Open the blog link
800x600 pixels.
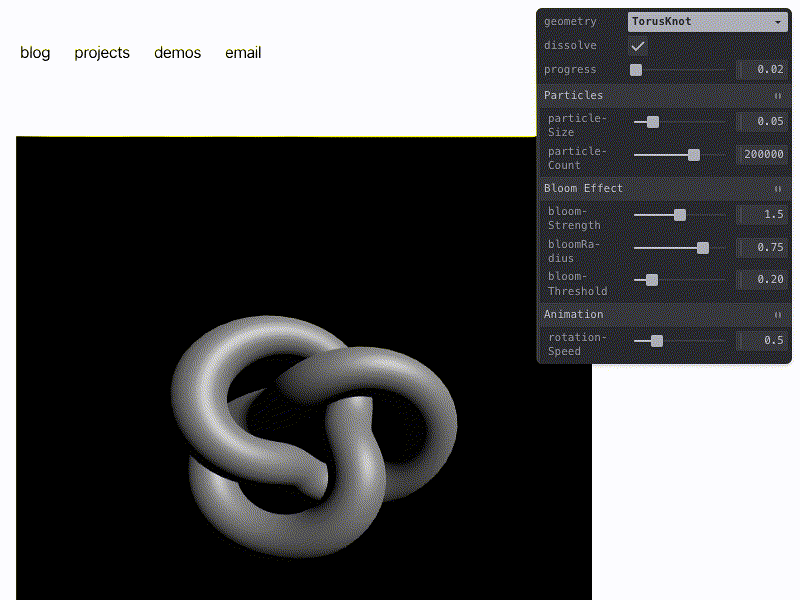pos(35,53)
